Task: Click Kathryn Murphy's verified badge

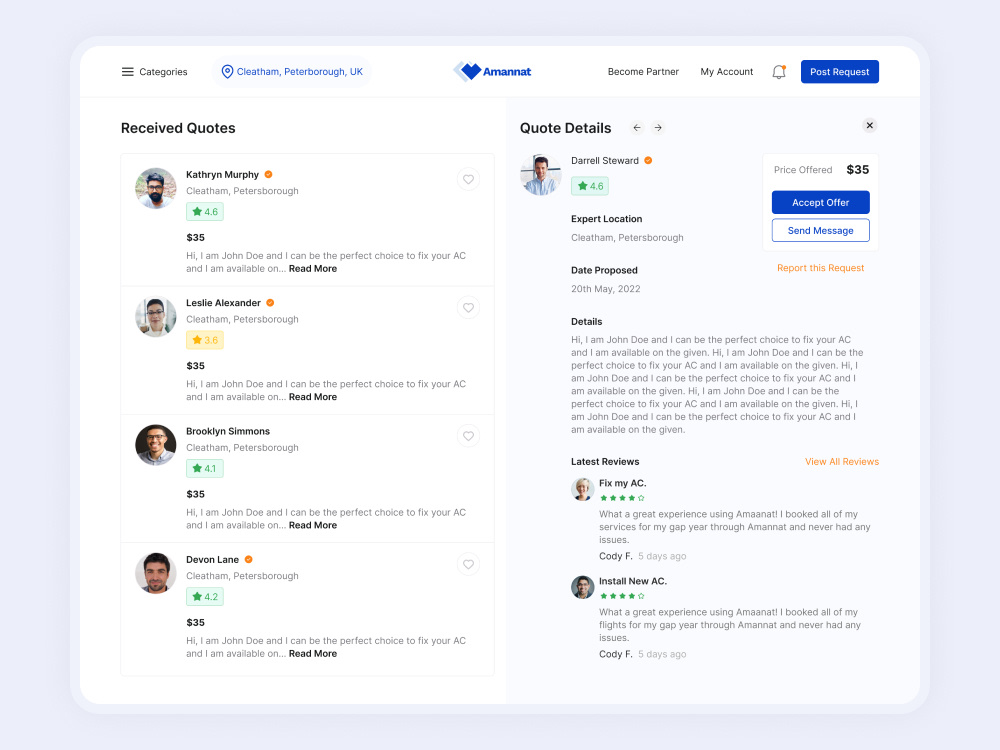Action: (x=268, y=174)
